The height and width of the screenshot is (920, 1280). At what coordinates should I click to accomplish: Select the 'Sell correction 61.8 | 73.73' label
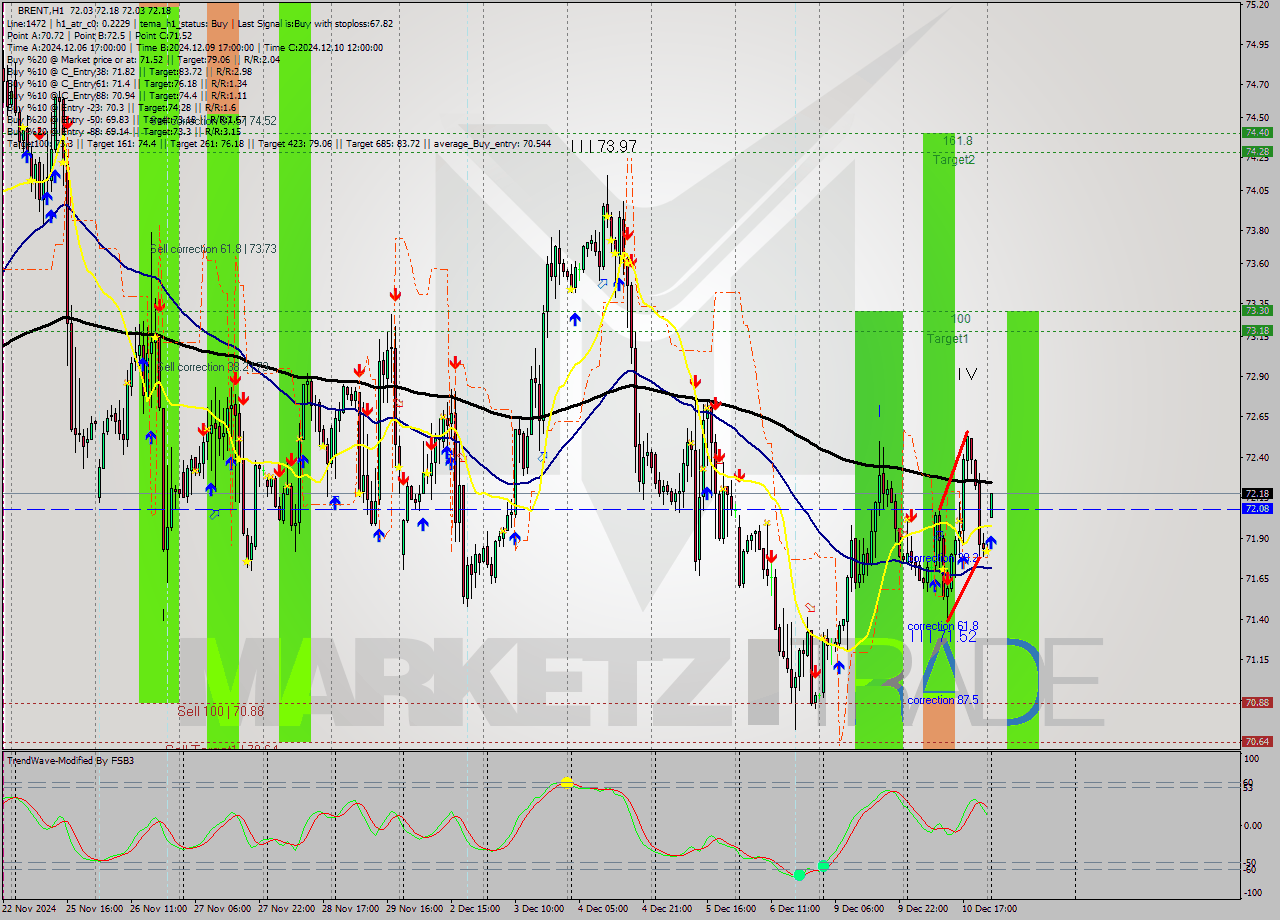pos(213,249)
